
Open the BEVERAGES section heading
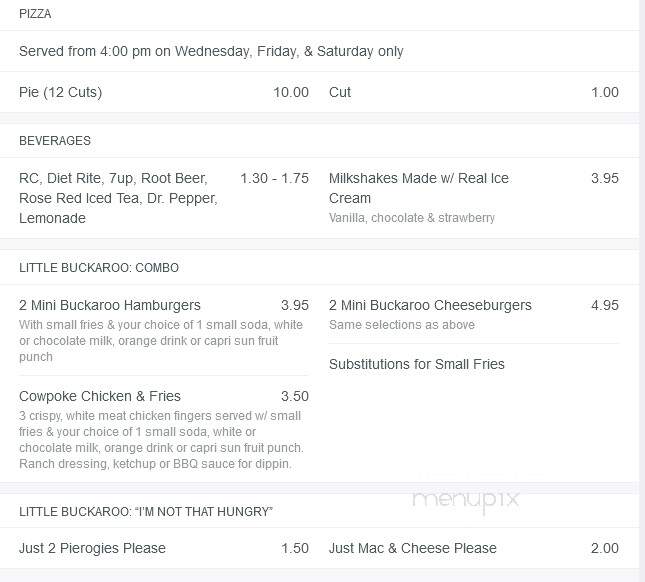pyautogui.click(x=55, y=141)
